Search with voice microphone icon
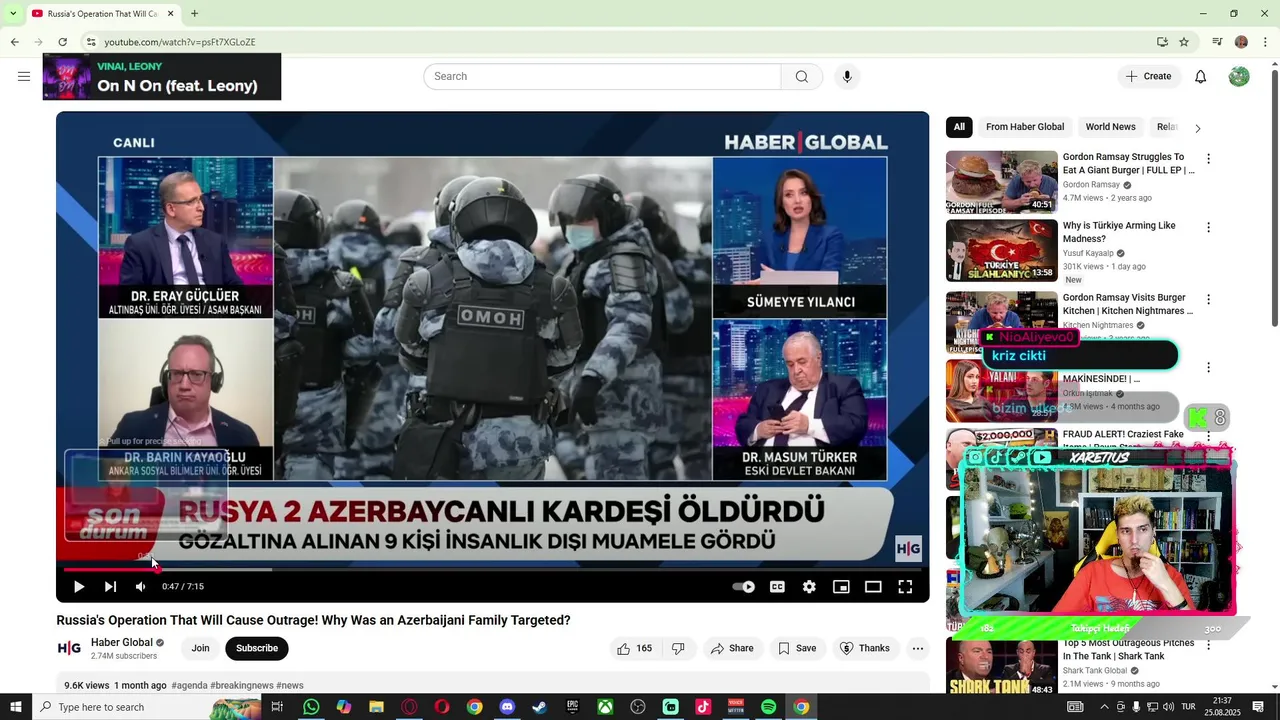The image size is (1280, 720). [847, 77]
